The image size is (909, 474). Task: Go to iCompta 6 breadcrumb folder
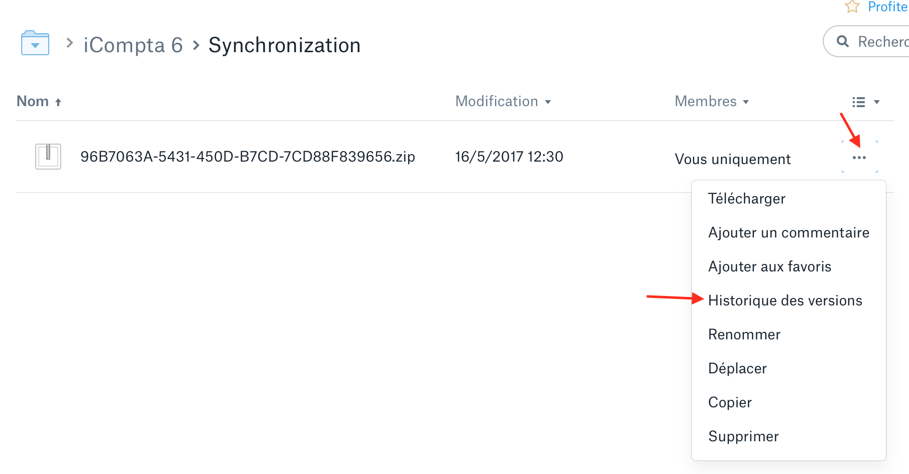click(x=133, y=45)
